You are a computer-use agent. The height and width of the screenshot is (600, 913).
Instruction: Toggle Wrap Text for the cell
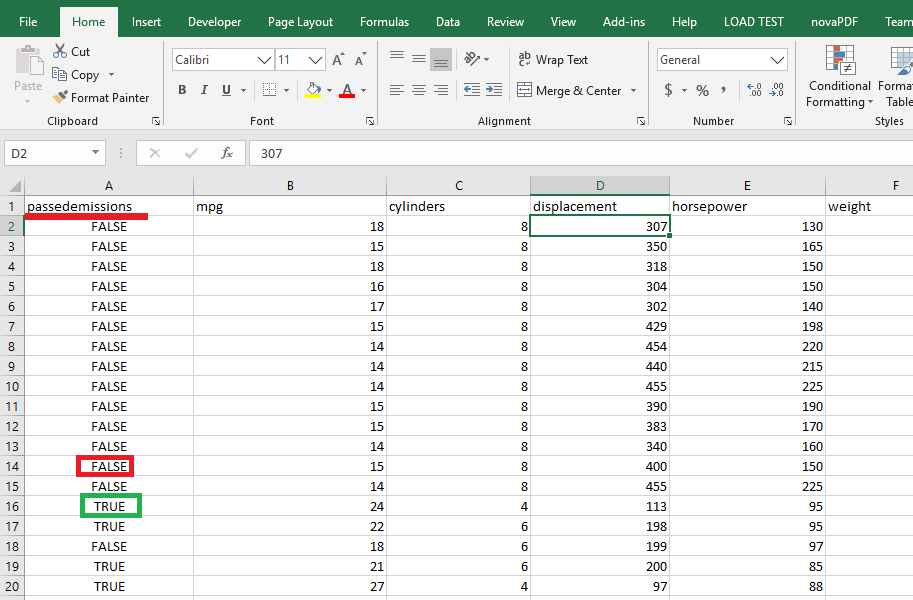point(553,60)
